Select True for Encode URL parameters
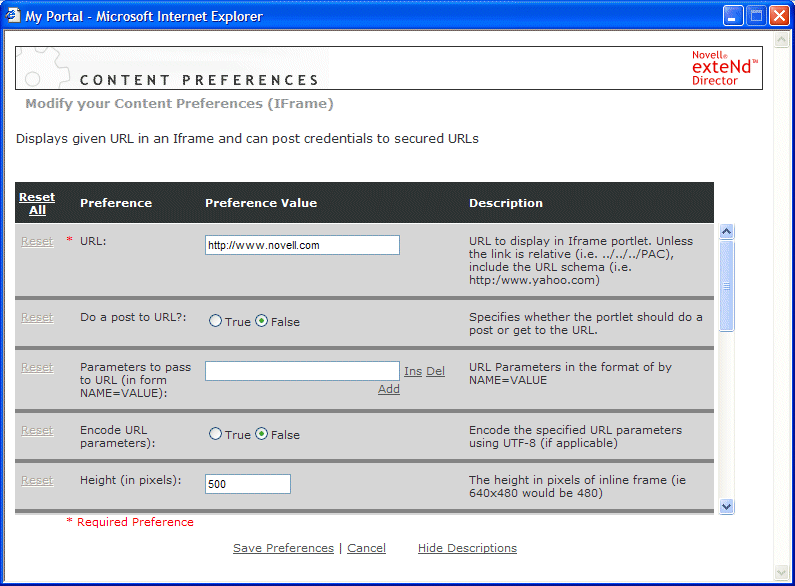This screenshot has height=586, width=795. point(215,434)
